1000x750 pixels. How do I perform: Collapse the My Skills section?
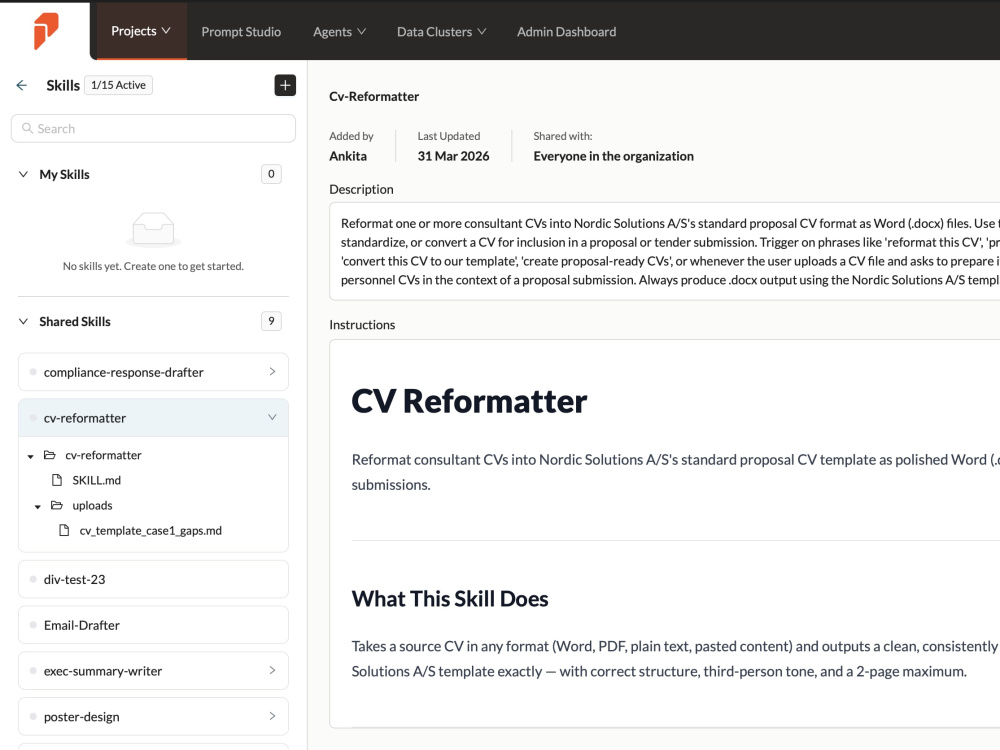24,174
